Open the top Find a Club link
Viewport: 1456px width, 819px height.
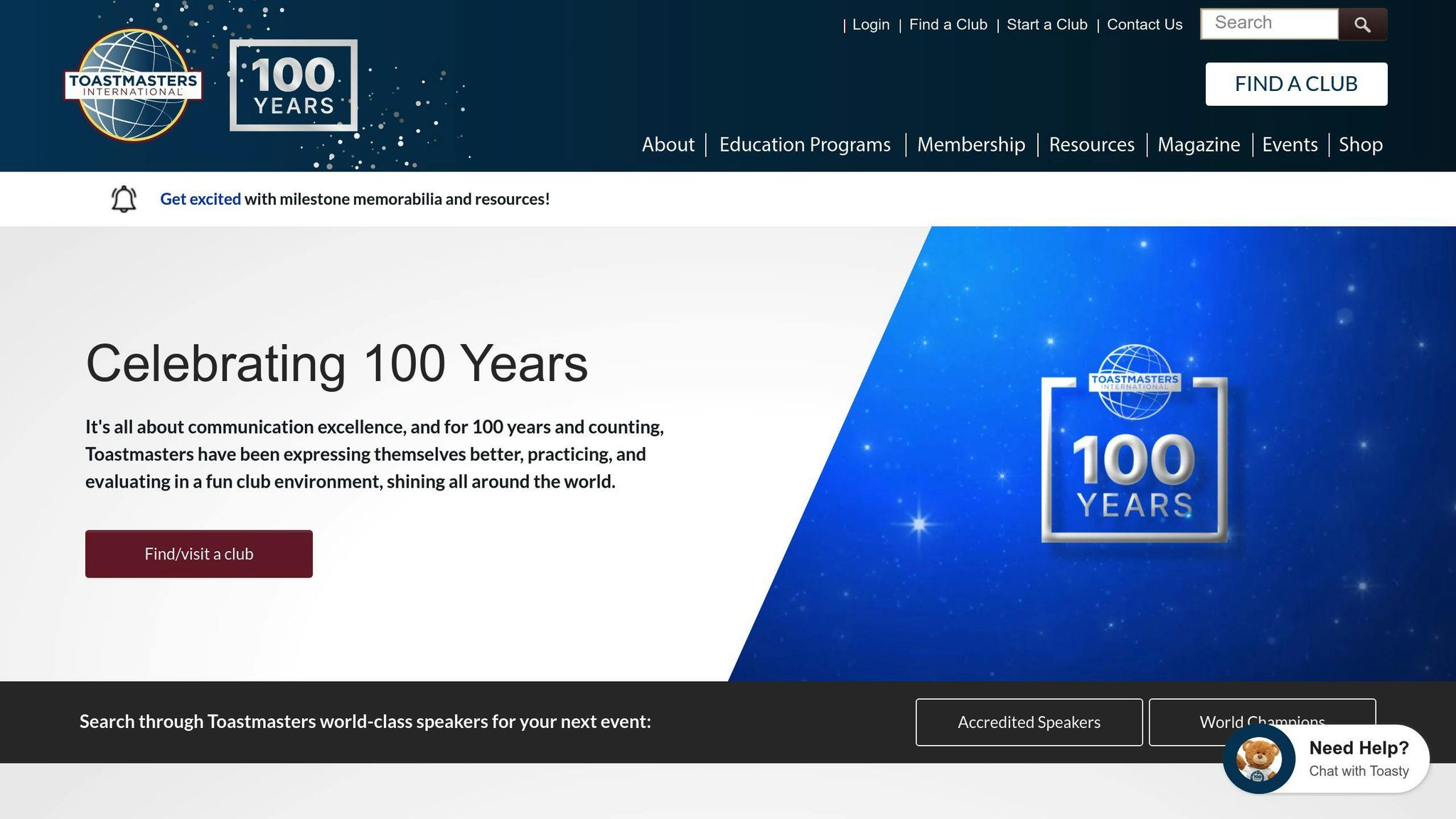pos(948,25)
